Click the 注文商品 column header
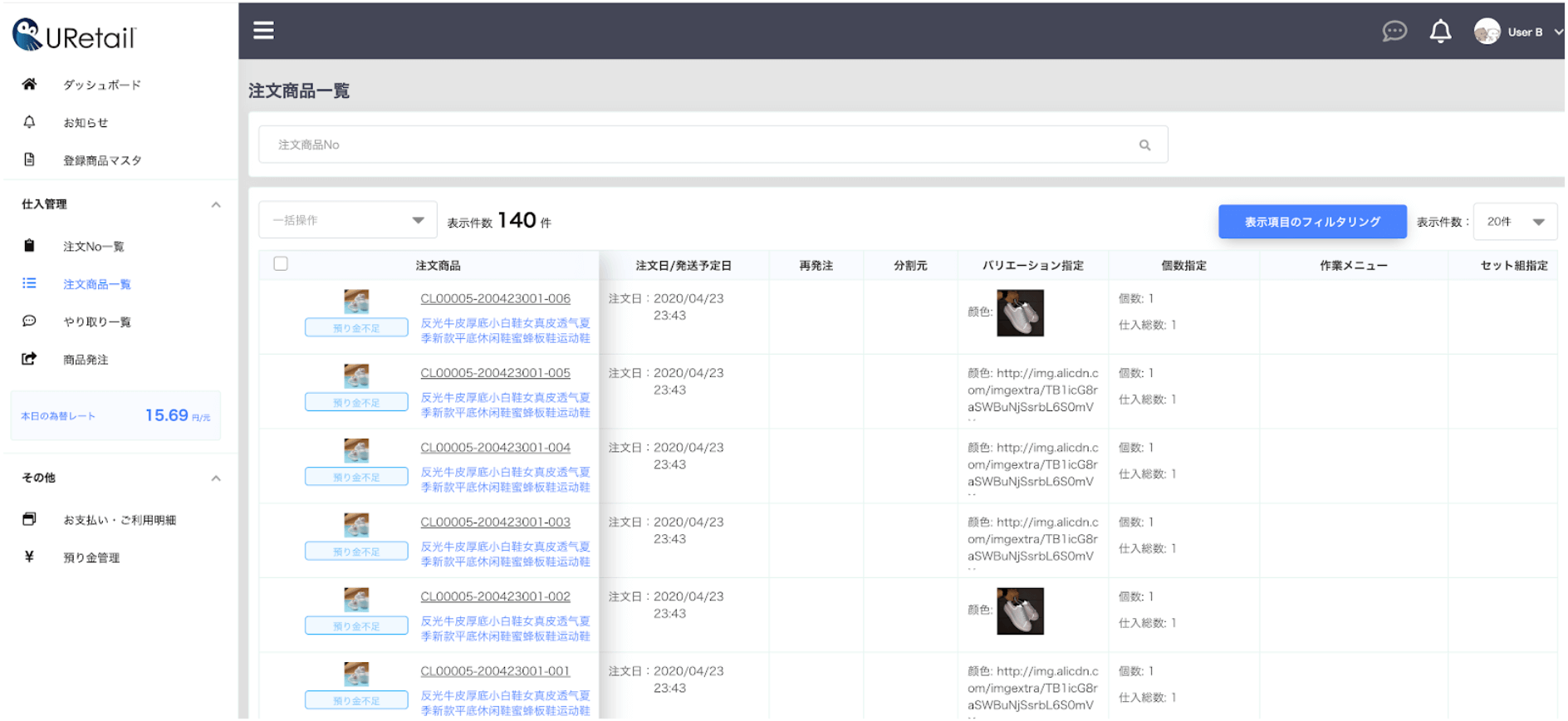The width and height of the screenshot is (1568, 721). point(438,266)
